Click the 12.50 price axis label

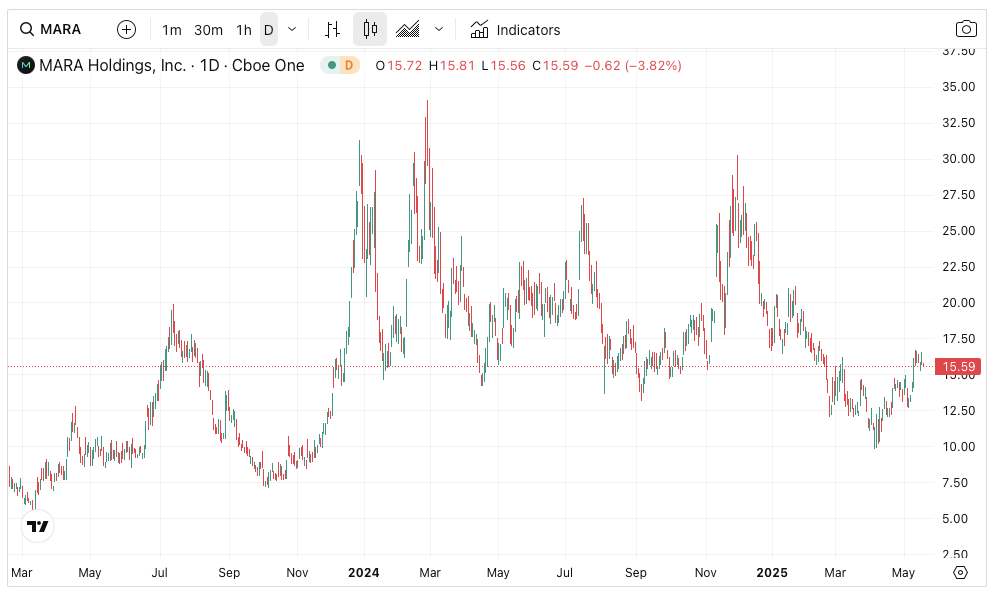point(958,410)
